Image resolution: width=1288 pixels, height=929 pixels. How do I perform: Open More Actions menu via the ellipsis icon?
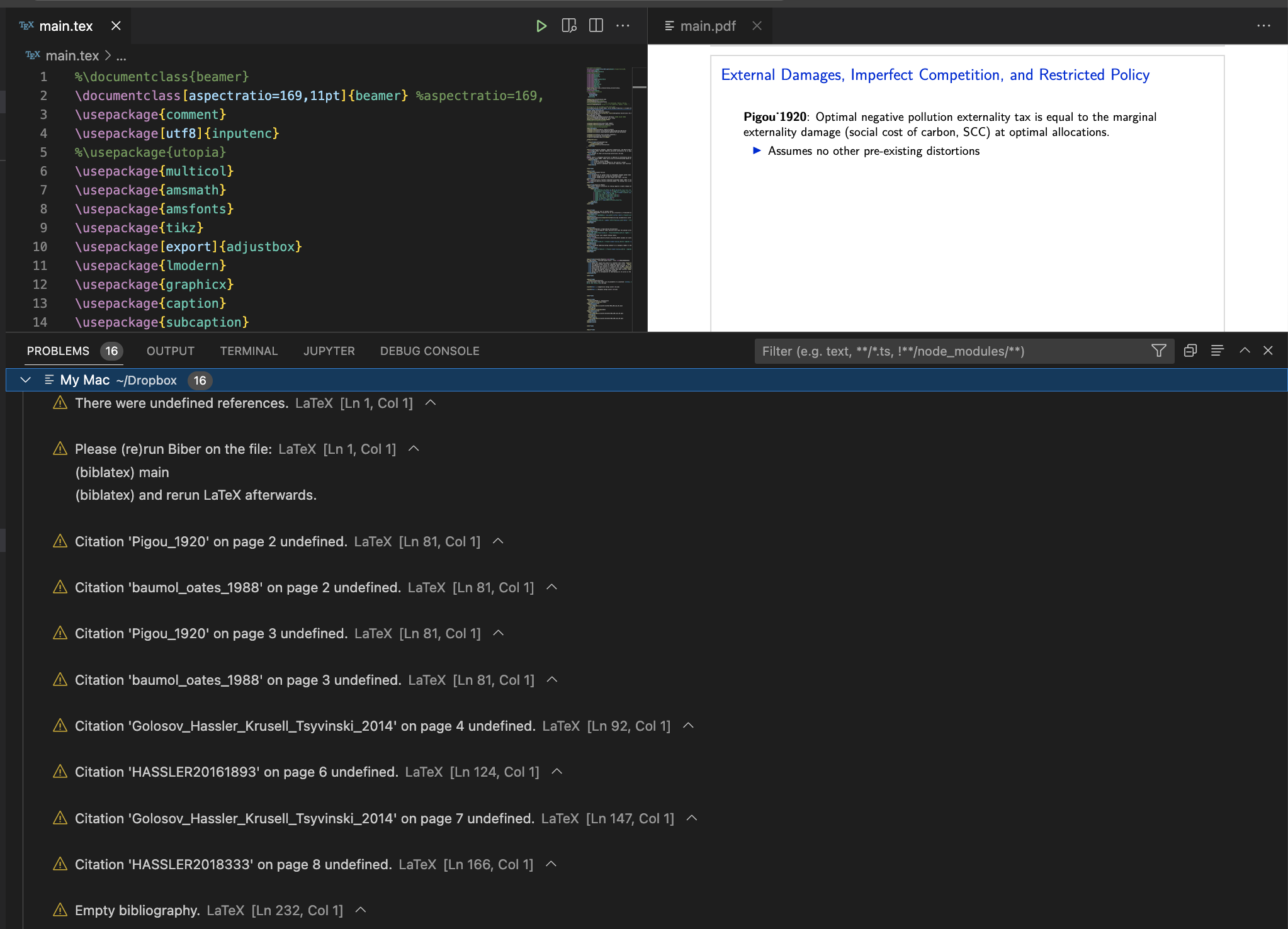coord(623,26)
